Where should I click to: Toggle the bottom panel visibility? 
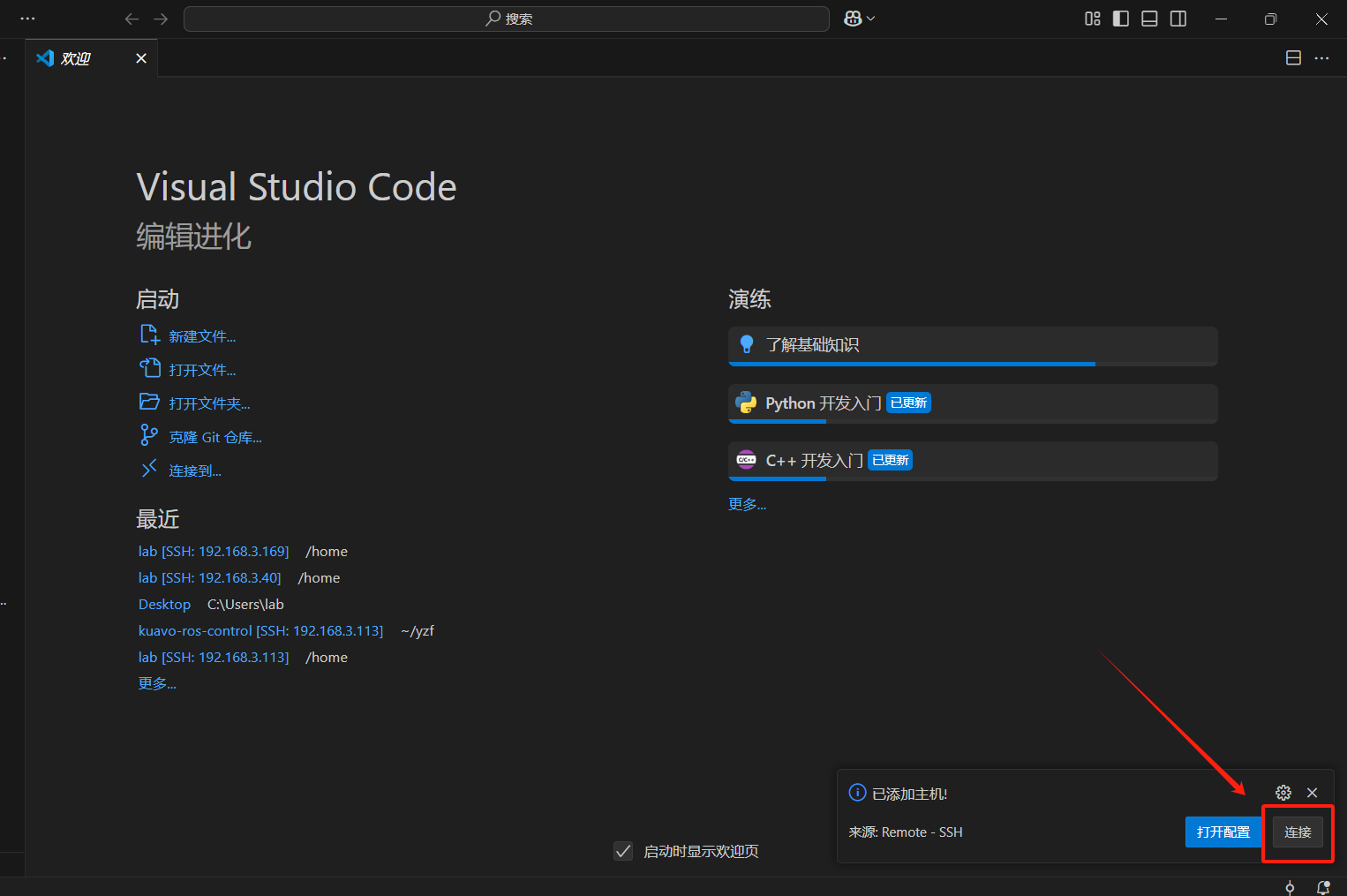tap(1149, 19)
